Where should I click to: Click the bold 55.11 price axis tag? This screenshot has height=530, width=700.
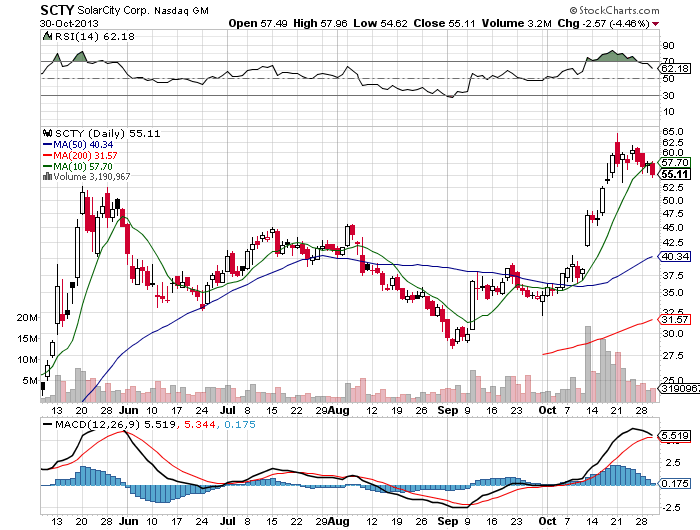(675, 174)
